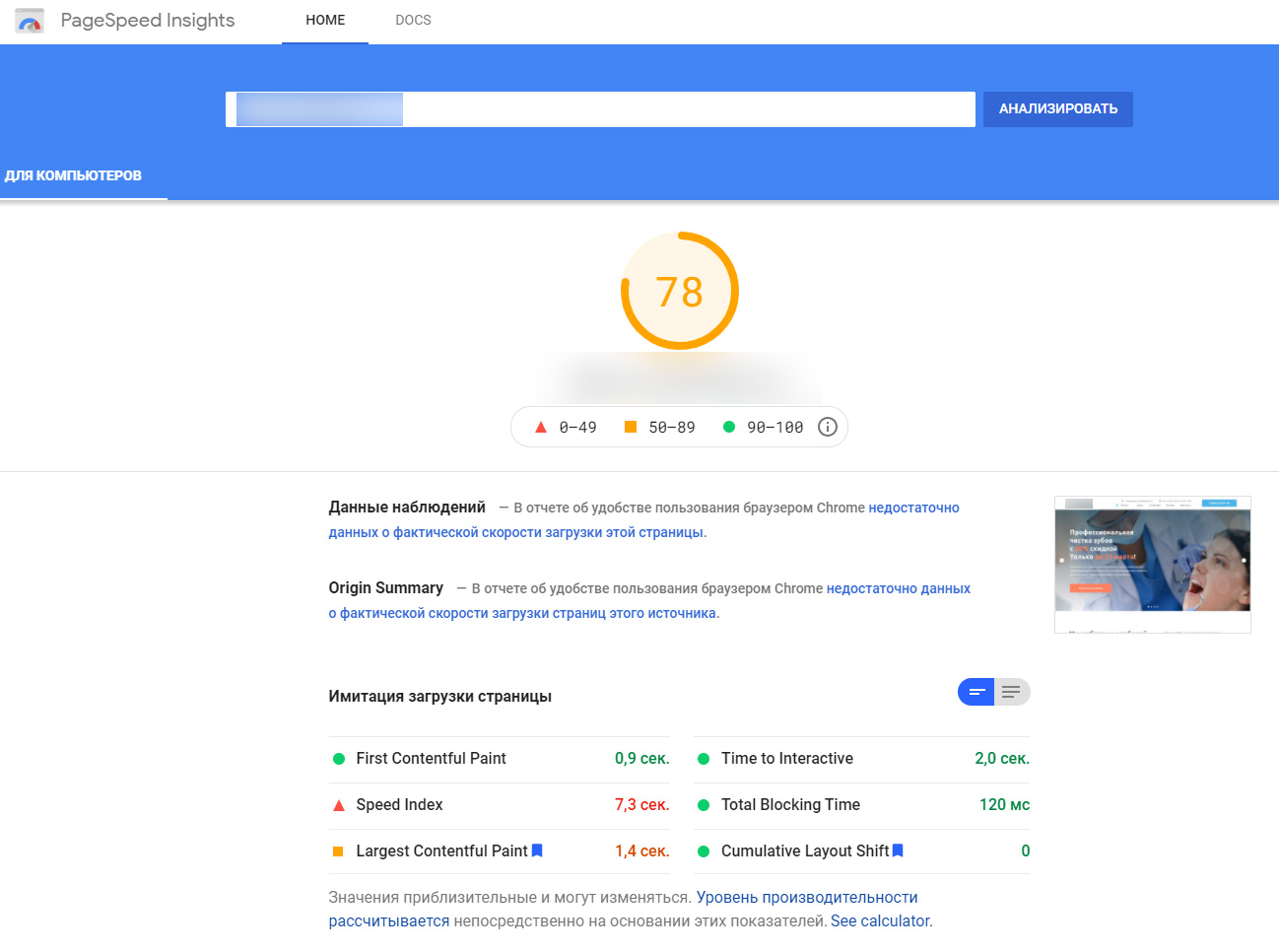
Task: Open the info icon in score legend
Action: click(x=828, y=427)
